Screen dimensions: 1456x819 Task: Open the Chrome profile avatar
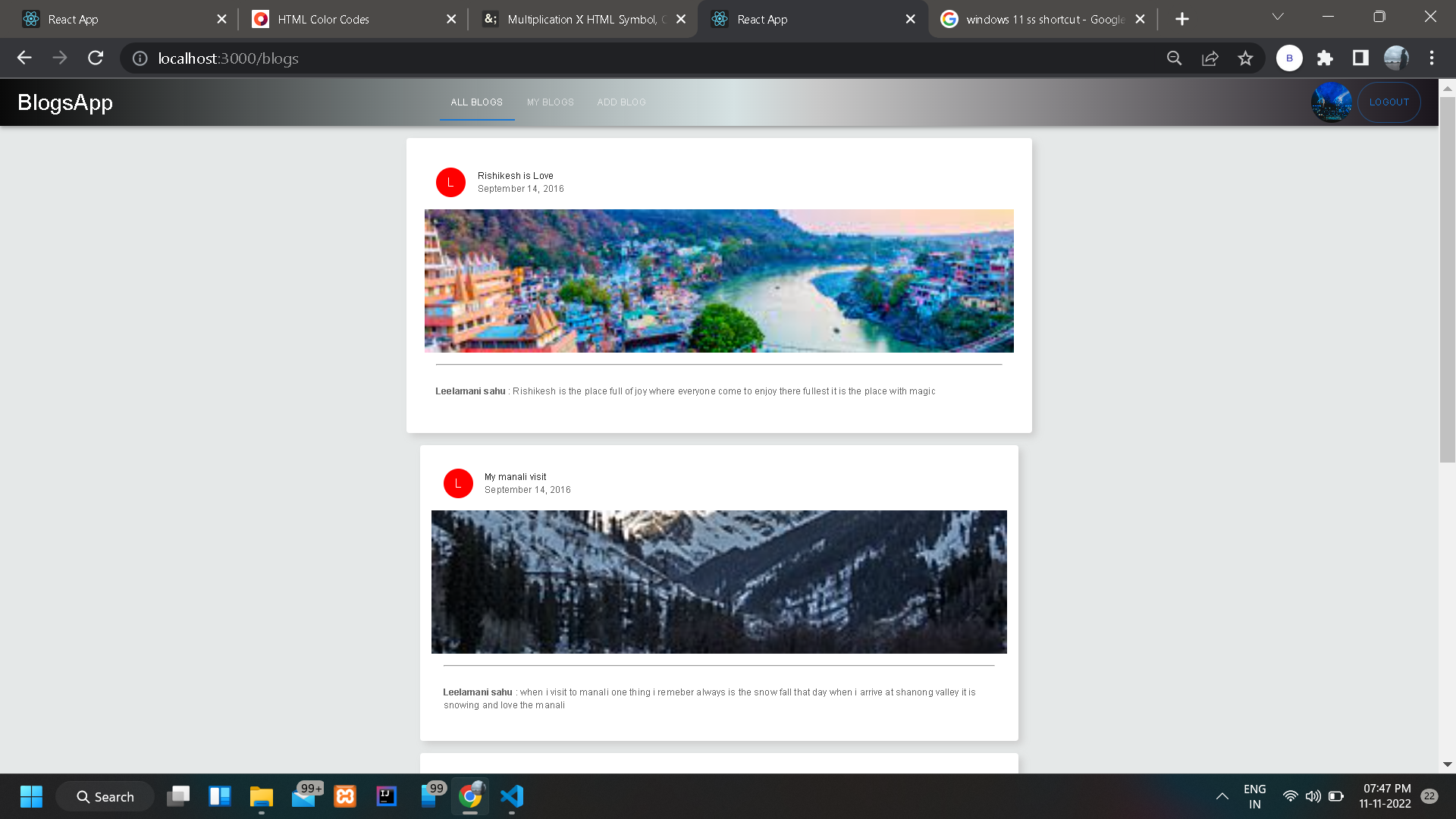coord(1398,58)
